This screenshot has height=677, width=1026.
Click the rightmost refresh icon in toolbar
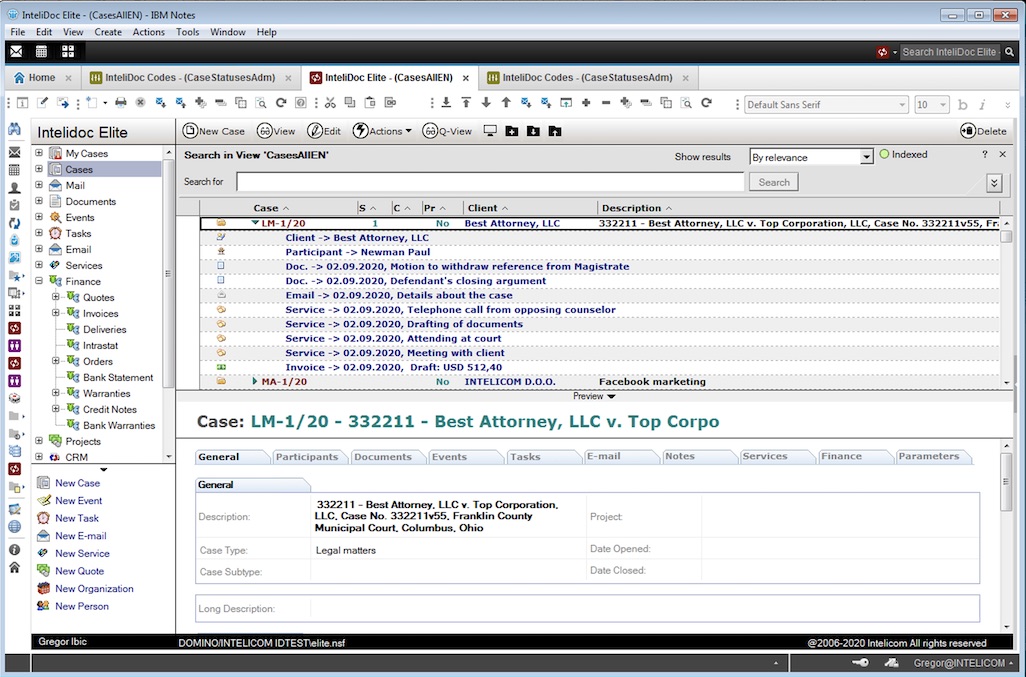pyautogui.click(x=707, y=103)
